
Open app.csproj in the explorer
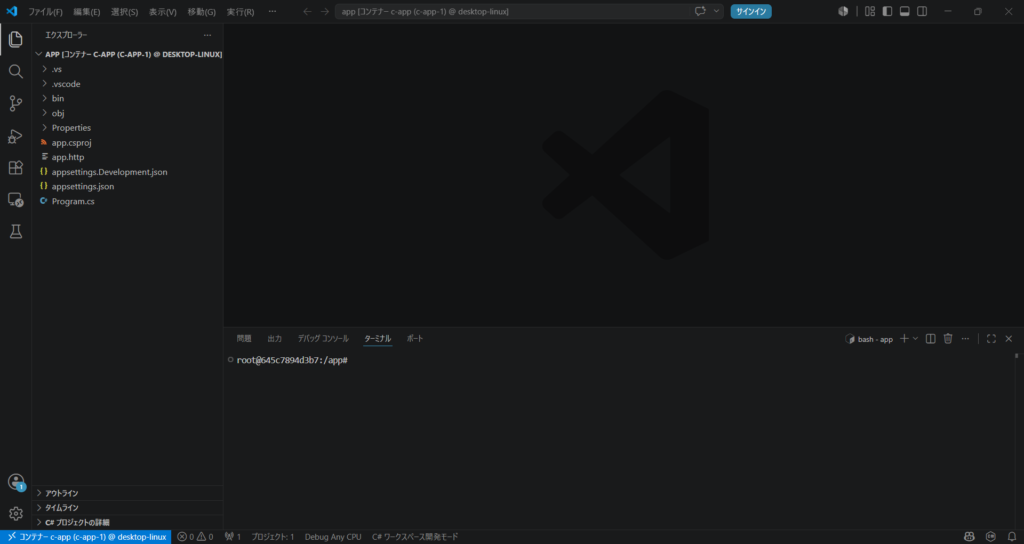[x=127, y=142]
